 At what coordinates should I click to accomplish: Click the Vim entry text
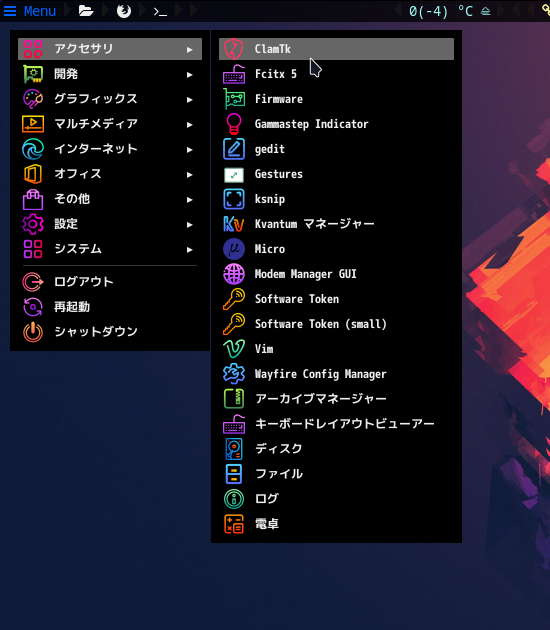(x=264, y=349)
